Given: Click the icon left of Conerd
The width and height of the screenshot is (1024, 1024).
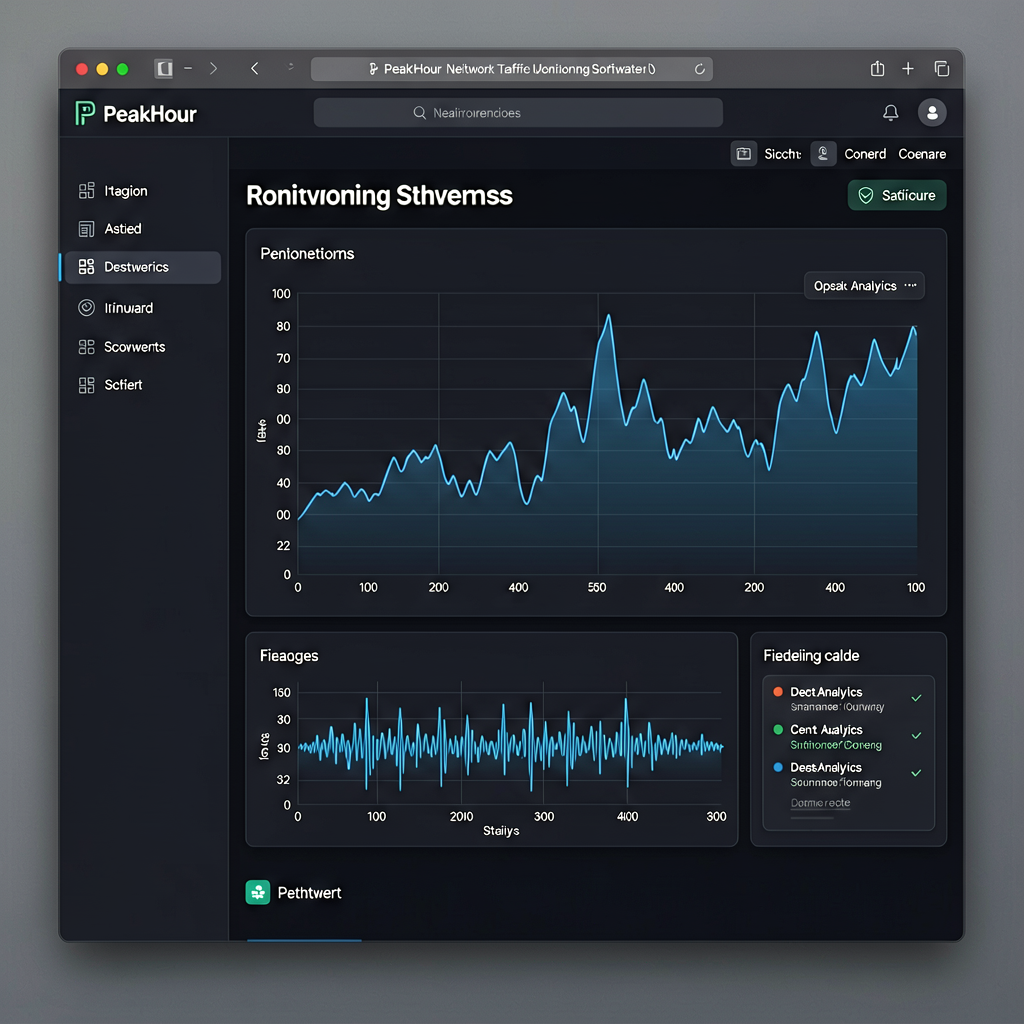Looking at the screenshot, I should [824, 154].
